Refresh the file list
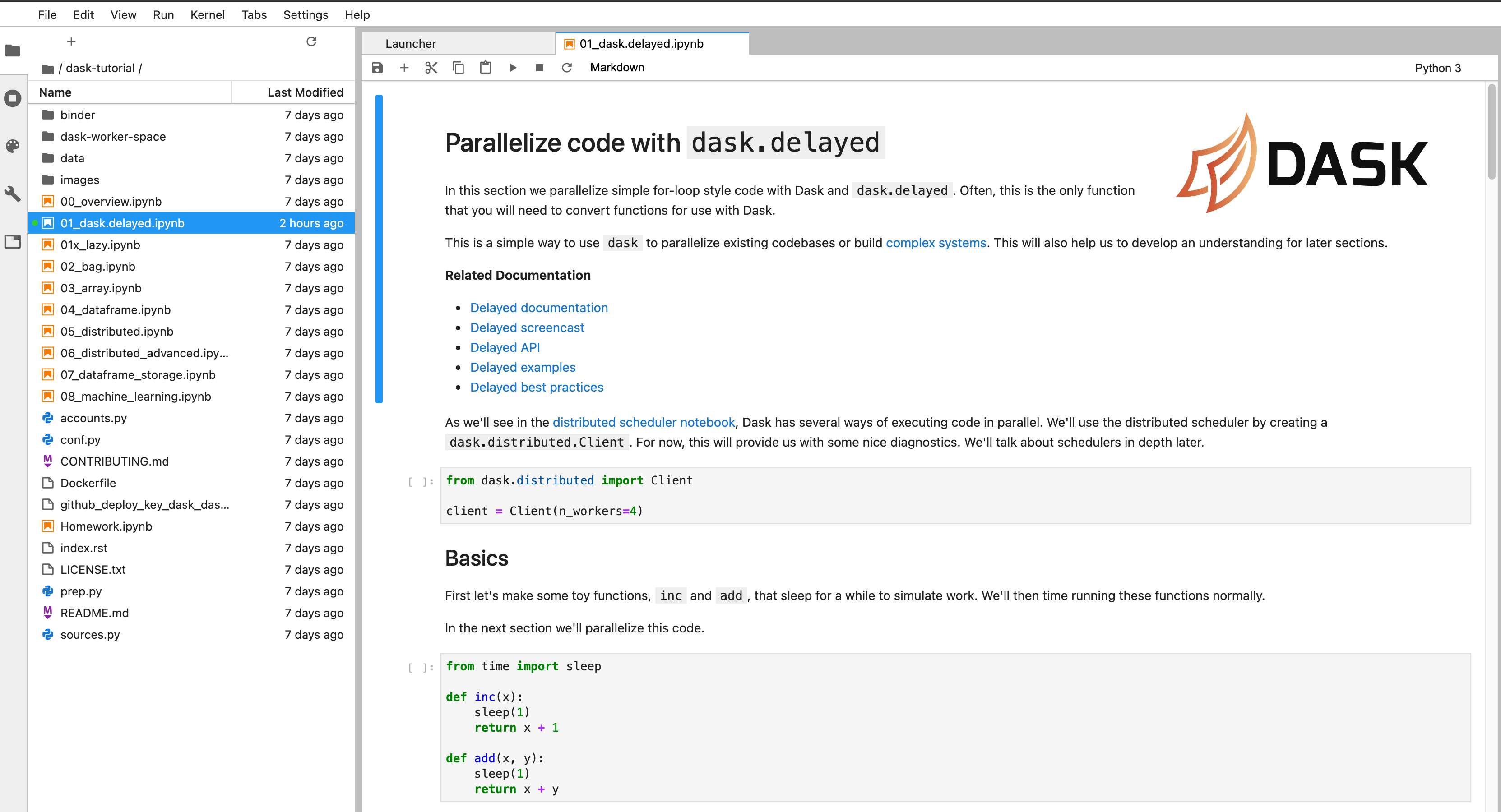 click(x=311, y=42)
